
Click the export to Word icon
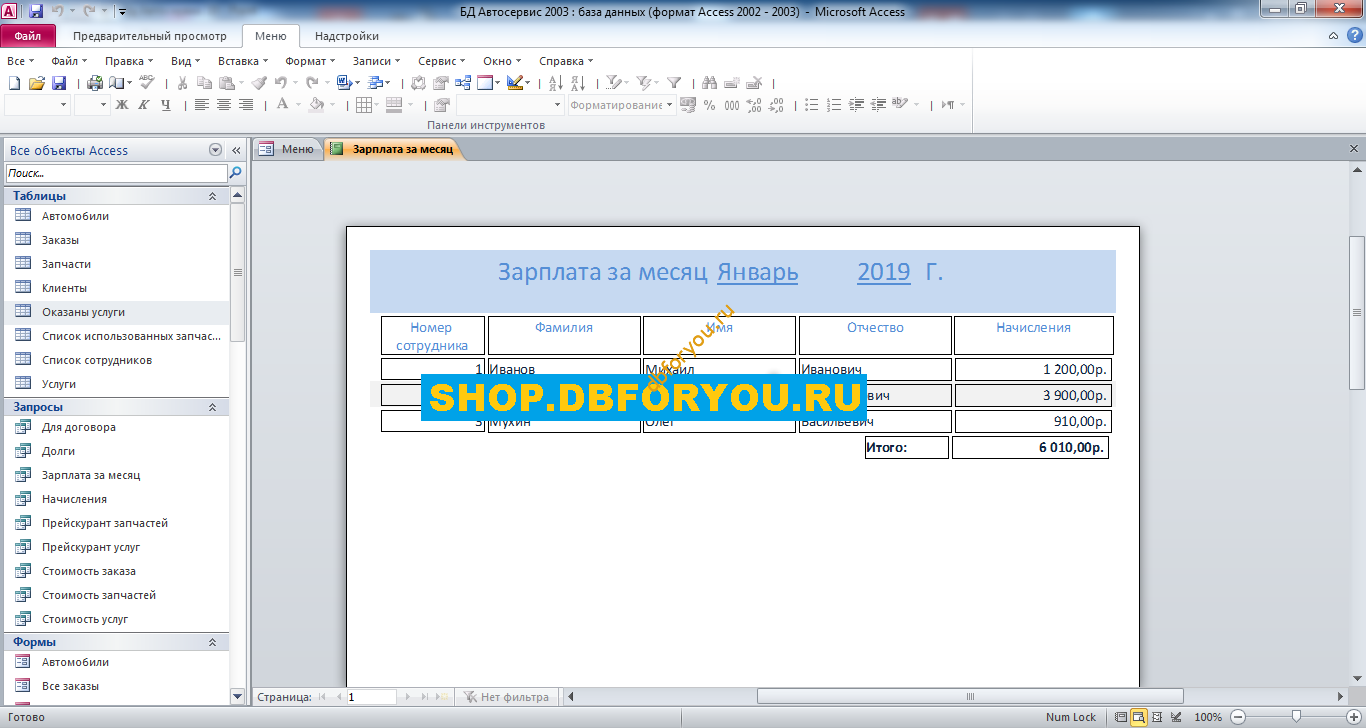tap(344, 83)
